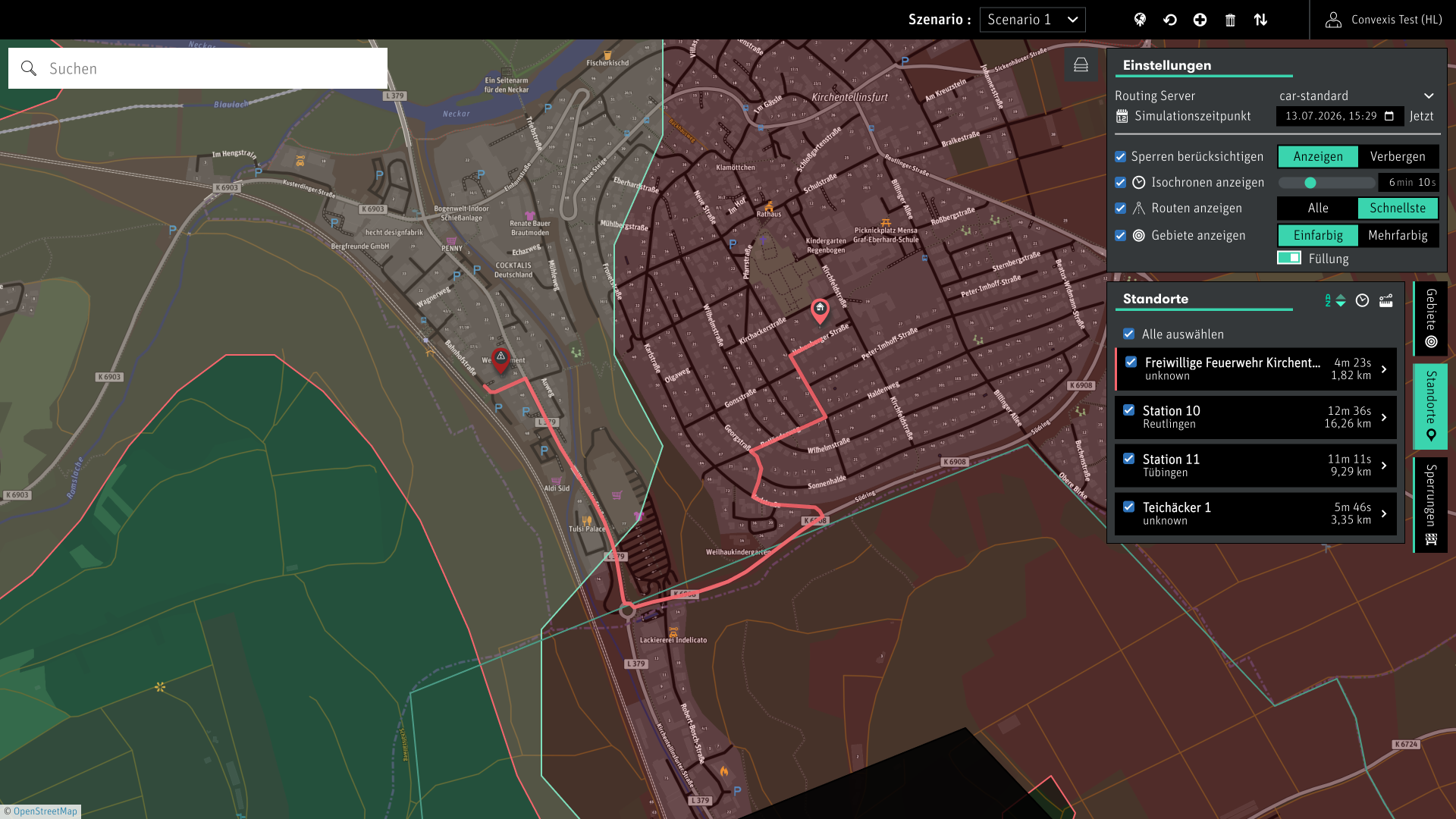
Task: Uncheck the Station 10 checkbox
Action: click(x=1128, y=409)
